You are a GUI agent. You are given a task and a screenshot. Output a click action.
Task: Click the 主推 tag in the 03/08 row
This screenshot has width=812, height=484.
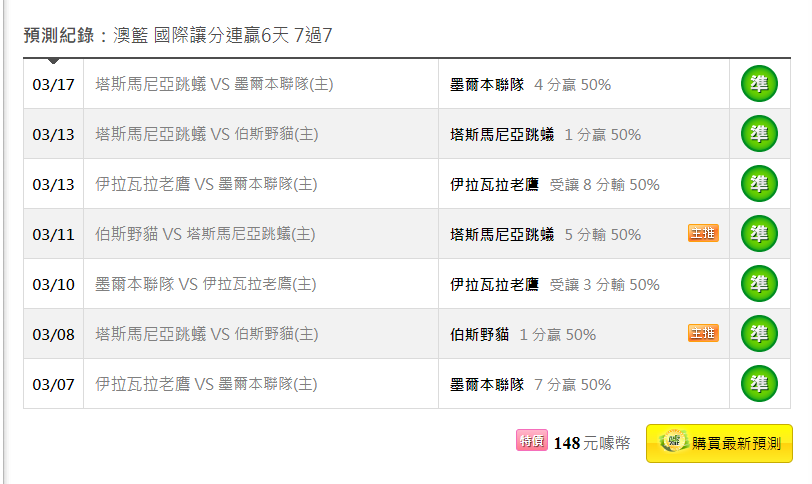coord(703,333)
